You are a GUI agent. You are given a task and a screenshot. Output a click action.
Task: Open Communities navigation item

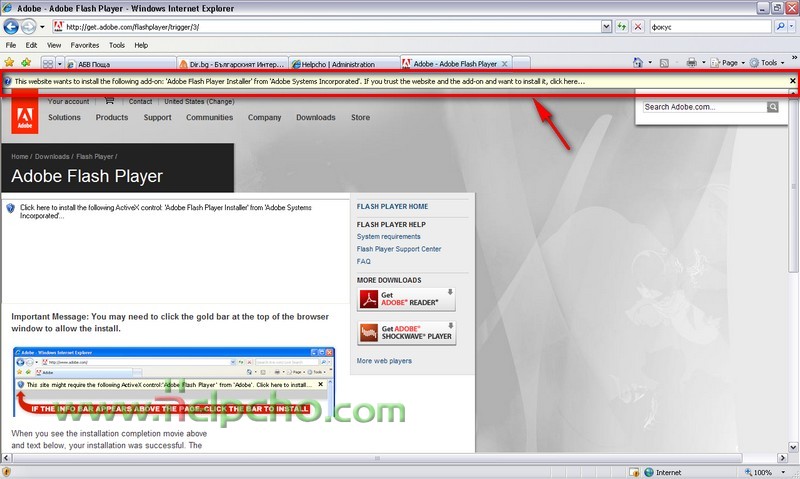pyautogui.click(x=209, y=117)
